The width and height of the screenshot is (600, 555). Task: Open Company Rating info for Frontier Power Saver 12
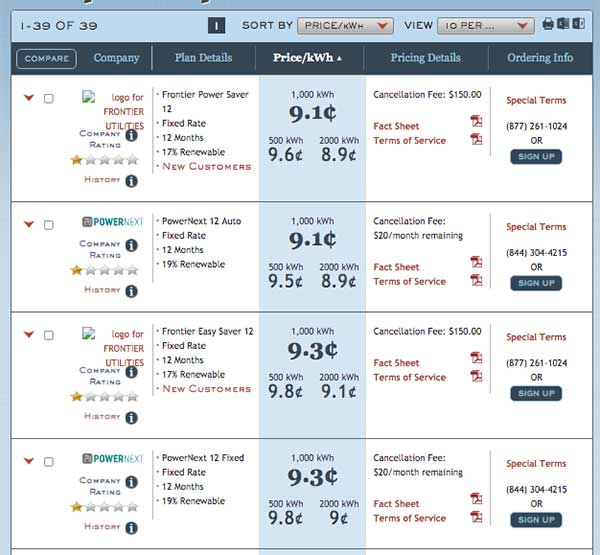[132, 135]
